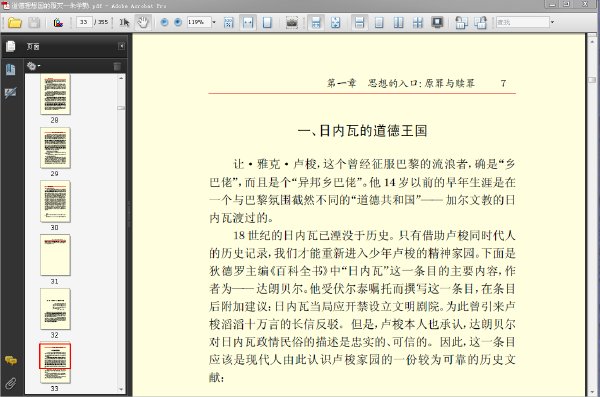
Task: Open the Attachments paperclip panel
Action: tap(11, 383)
